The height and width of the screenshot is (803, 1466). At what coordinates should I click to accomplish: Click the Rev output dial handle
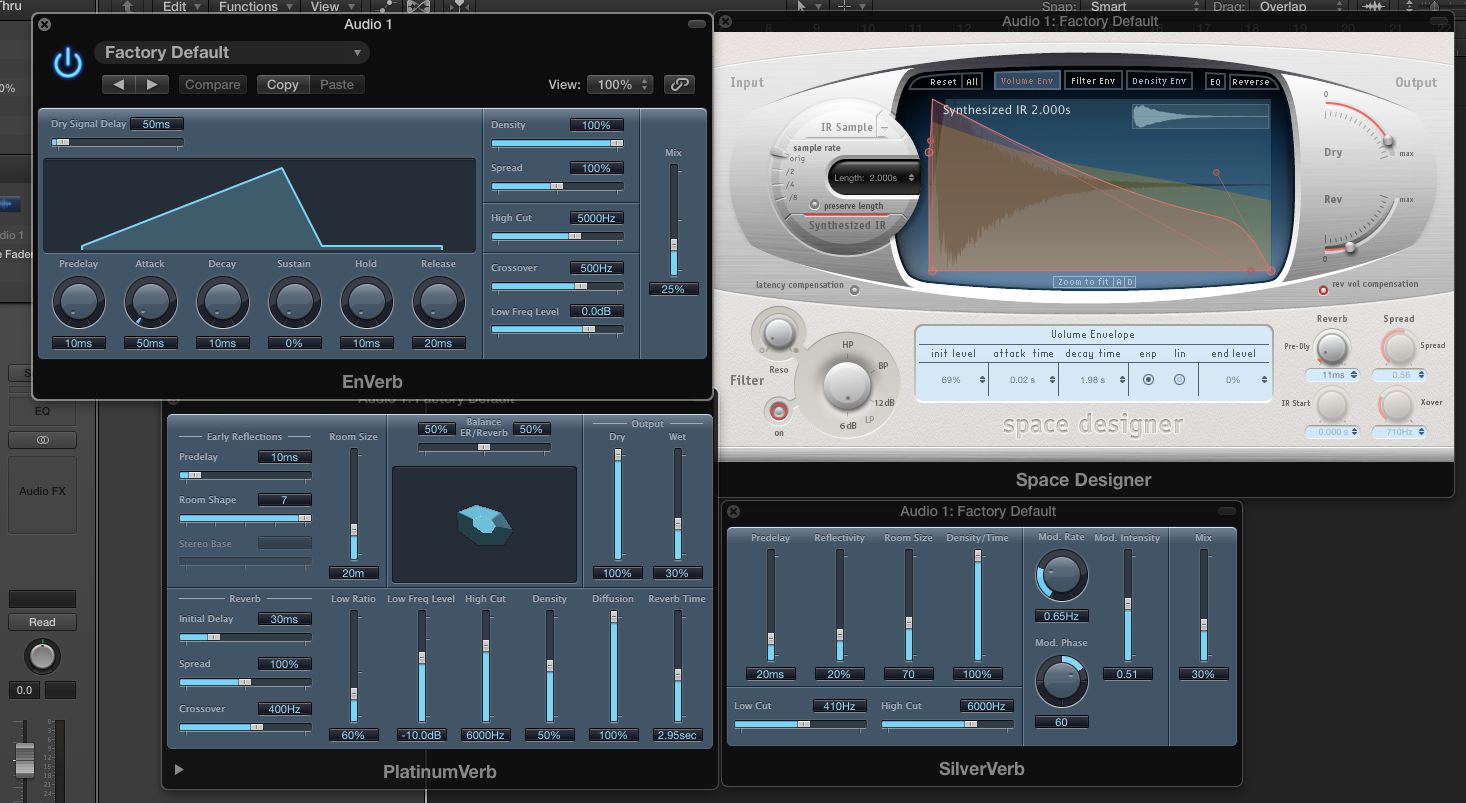coord(1350,246)
